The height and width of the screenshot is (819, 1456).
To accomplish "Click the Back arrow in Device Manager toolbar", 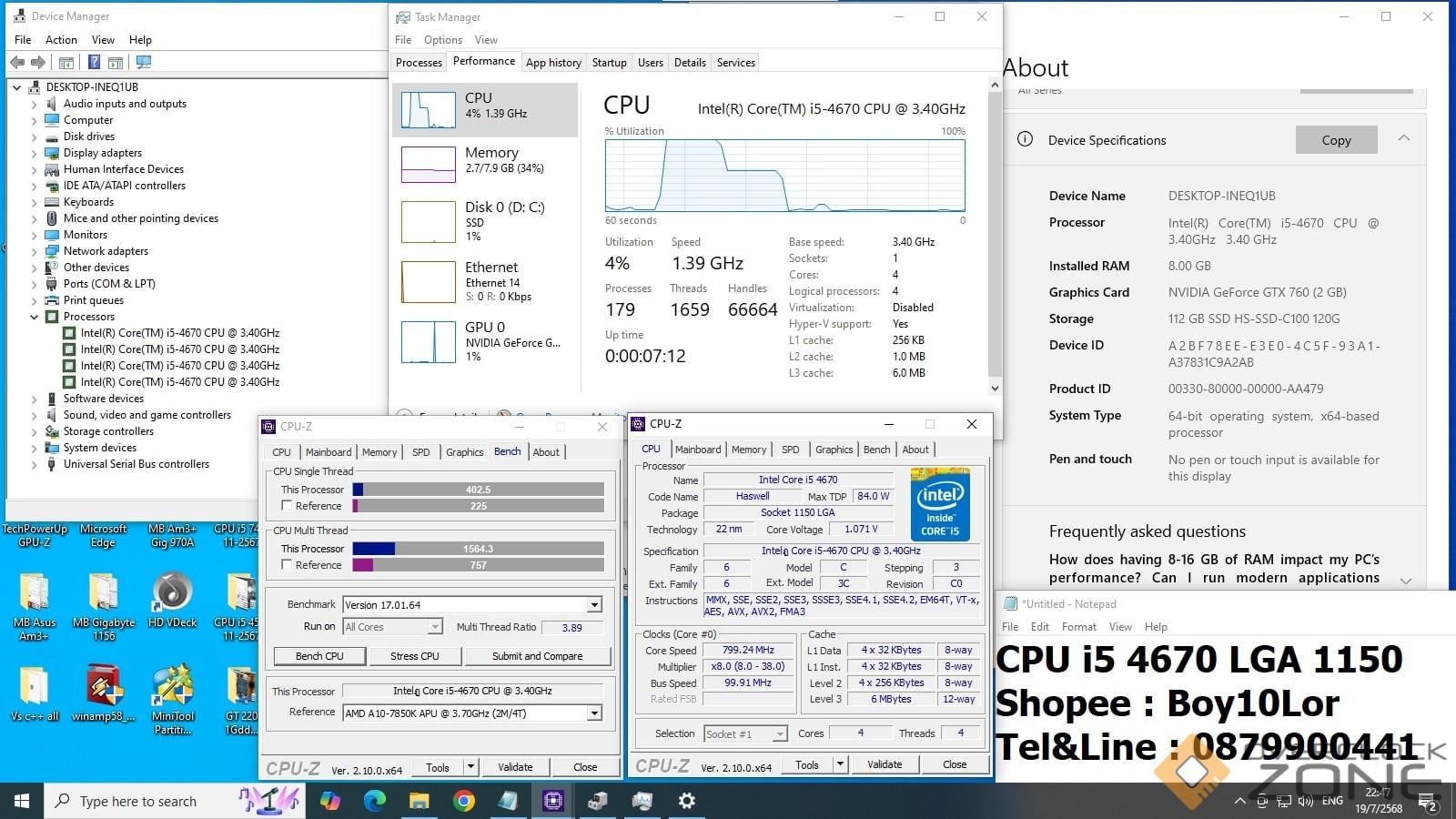I will coord(17,63).
